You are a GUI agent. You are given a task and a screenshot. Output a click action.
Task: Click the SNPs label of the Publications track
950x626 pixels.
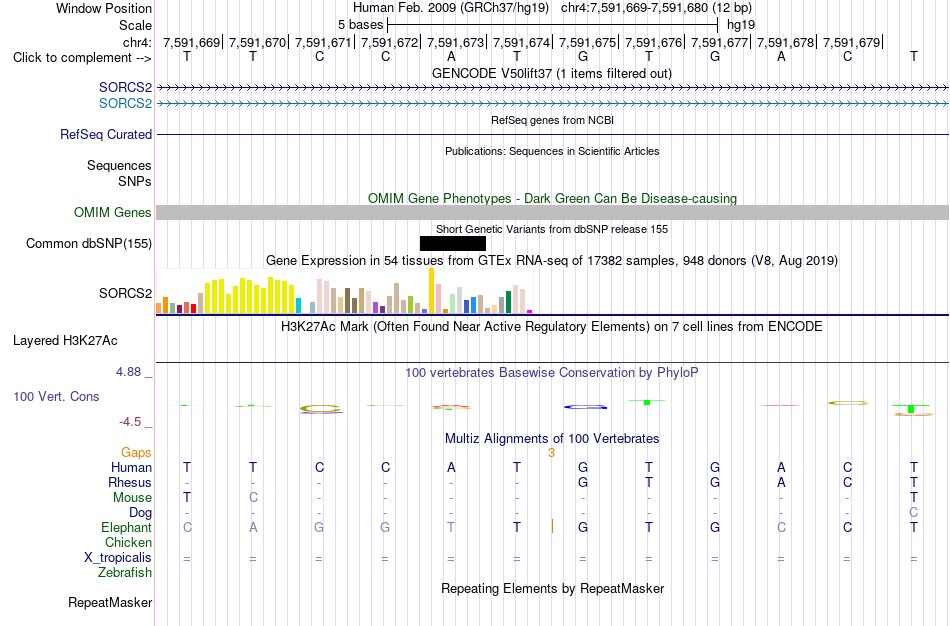click(x=135, y=181)
